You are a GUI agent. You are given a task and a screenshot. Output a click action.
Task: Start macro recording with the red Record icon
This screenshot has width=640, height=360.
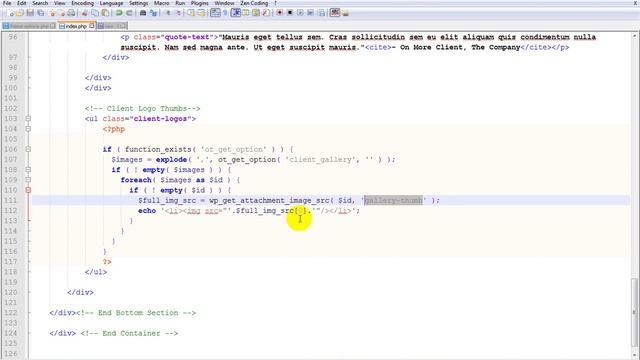click(x=280, y=13)
